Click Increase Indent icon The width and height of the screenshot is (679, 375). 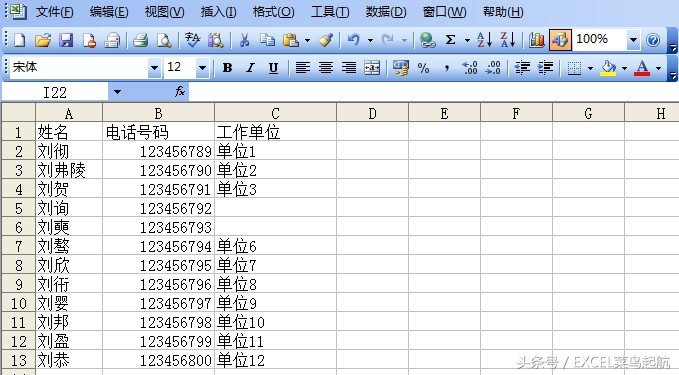pyautogui.click(x=546, y=68)
